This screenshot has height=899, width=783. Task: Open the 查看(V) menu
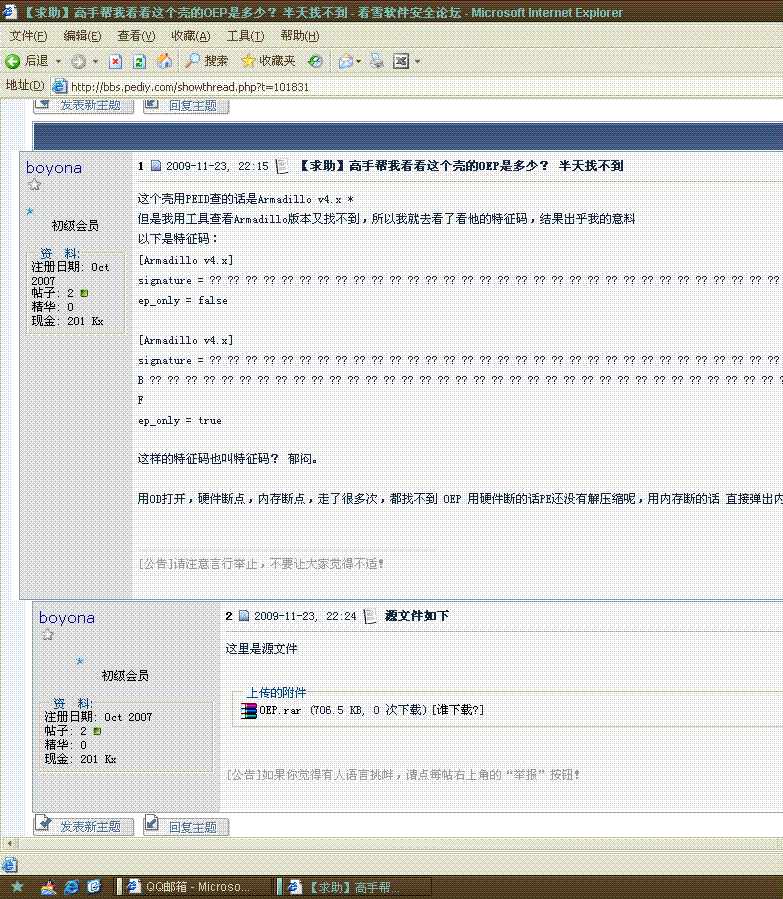(136, 36)
